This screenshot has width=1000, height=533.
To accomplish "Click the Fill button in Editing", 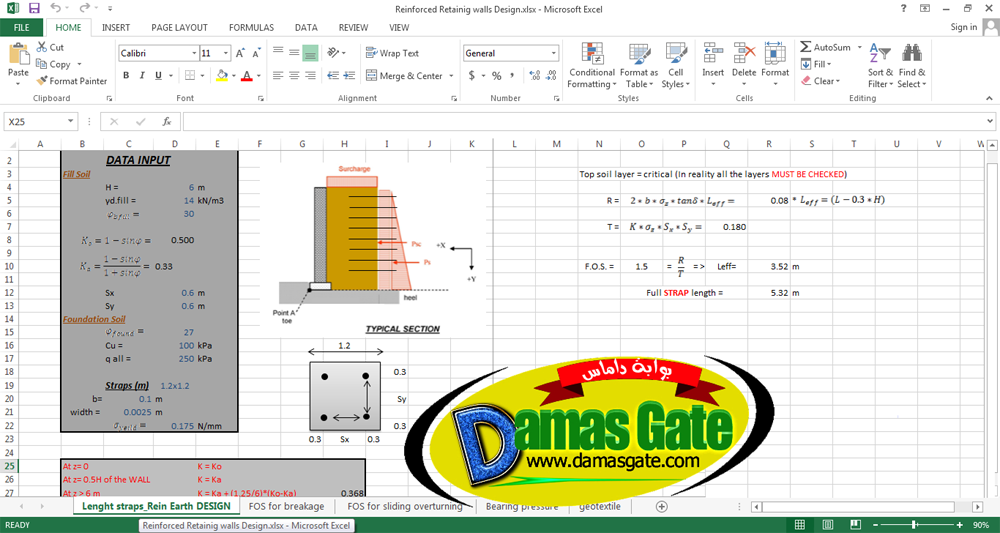I will coord(814,64).
